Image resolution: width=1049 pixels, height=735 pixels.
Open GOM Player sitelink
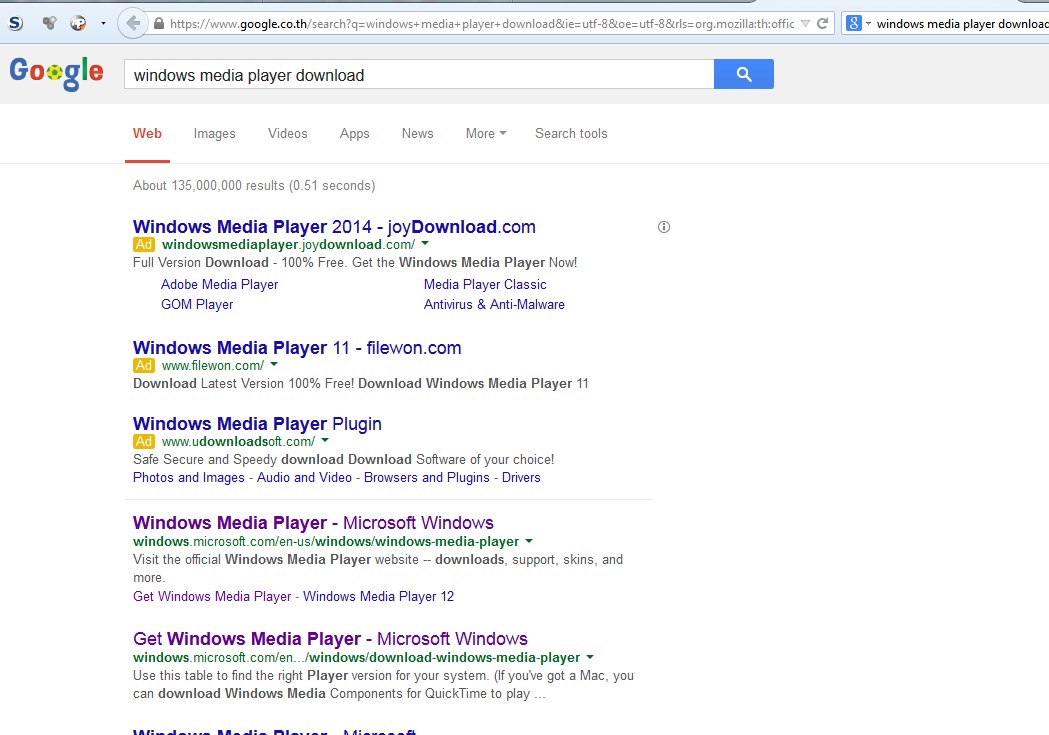197,304
